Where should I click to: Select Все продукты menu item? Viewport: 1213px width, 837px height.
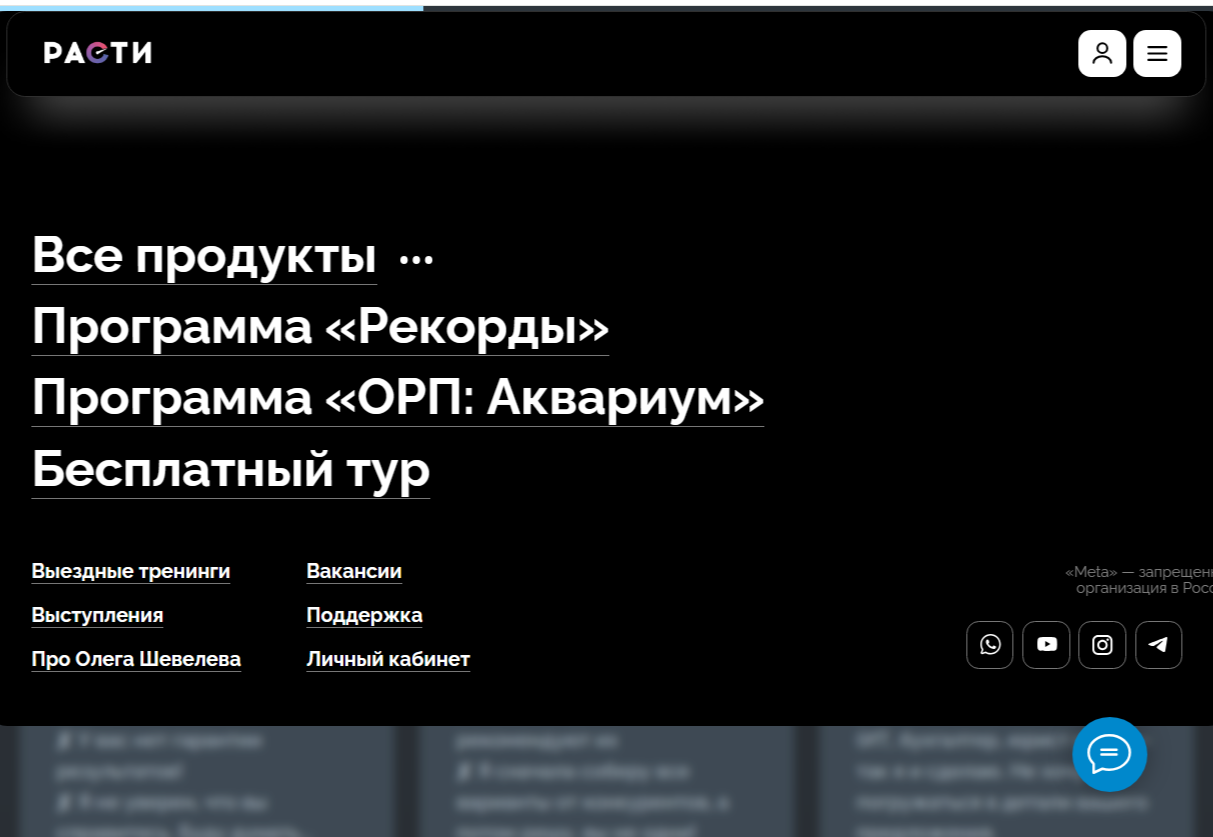coord(204,255)
